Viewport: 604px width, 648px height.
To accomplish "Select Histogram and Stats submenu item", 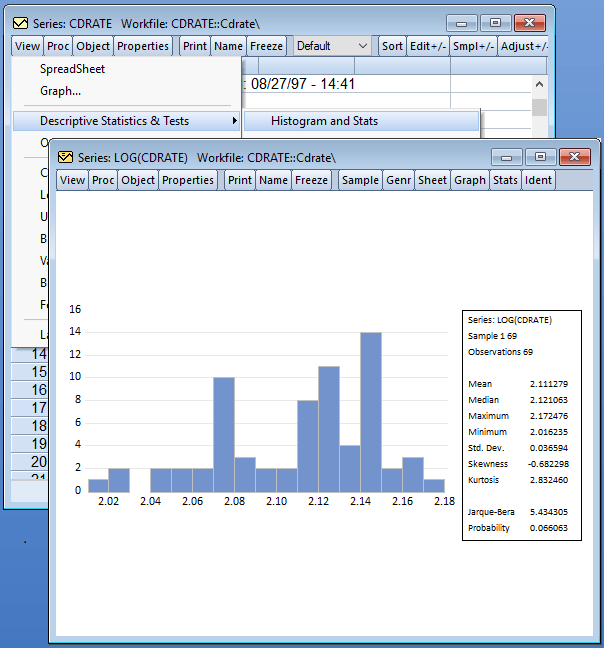I will tap(324, 121).
